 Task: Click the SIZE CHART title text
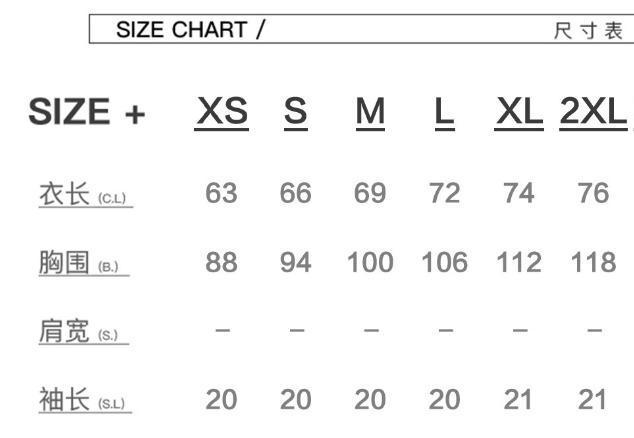[191, 30]
